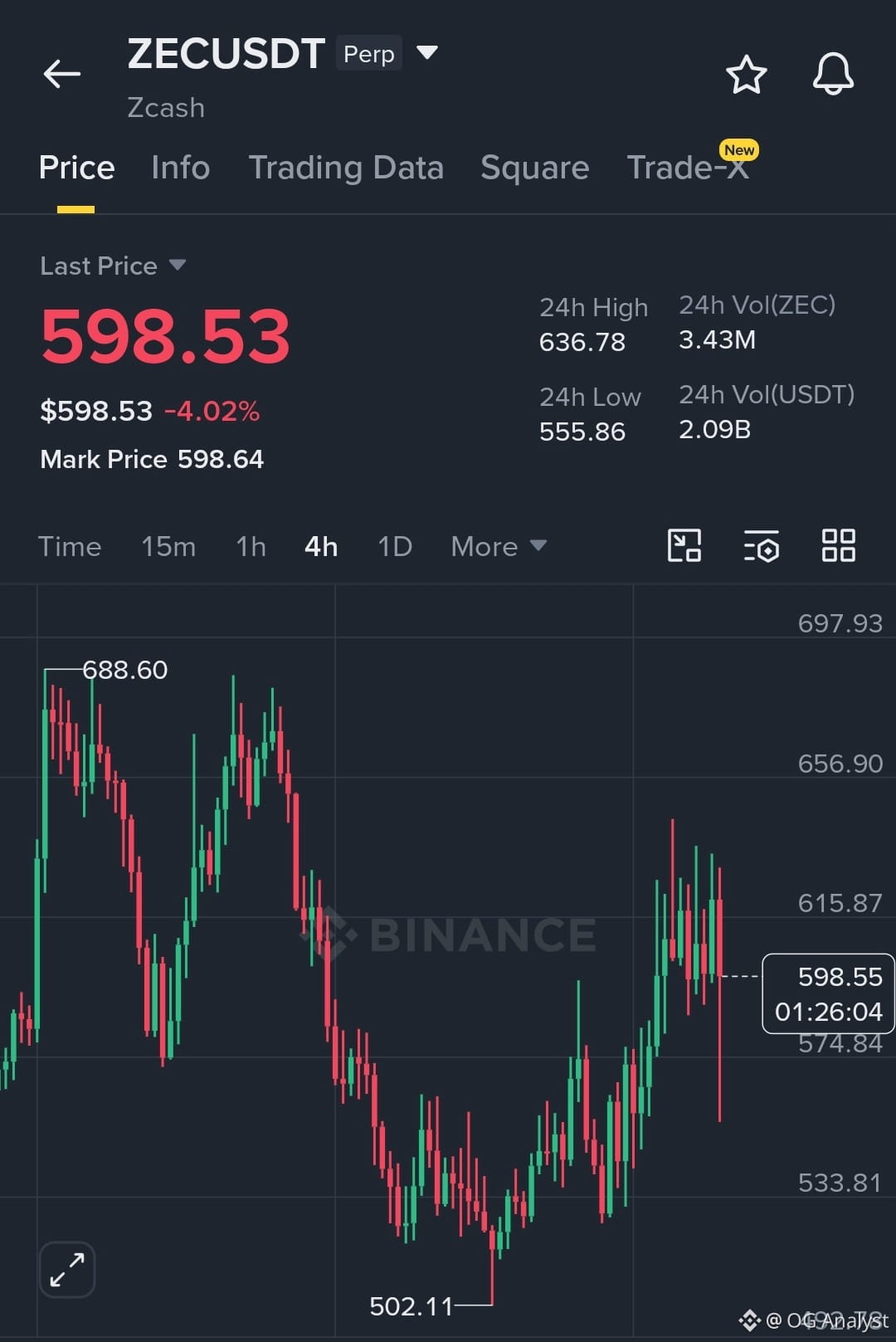
Task: Open the More timeframes dropdown
Action: [499, 546]
